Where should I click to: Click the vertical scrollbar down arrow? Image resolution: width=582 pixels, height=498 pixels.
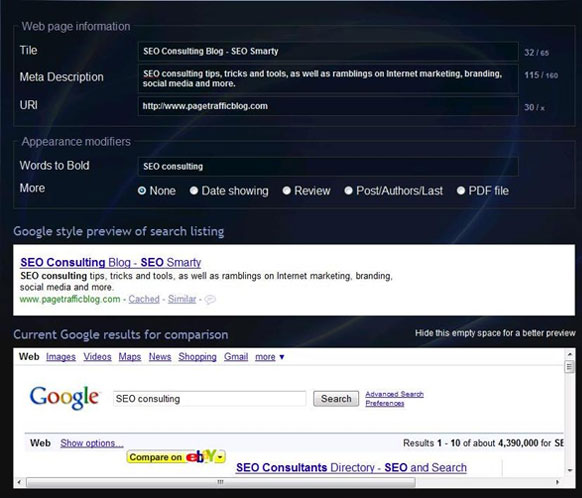click(x=570, y=471)
